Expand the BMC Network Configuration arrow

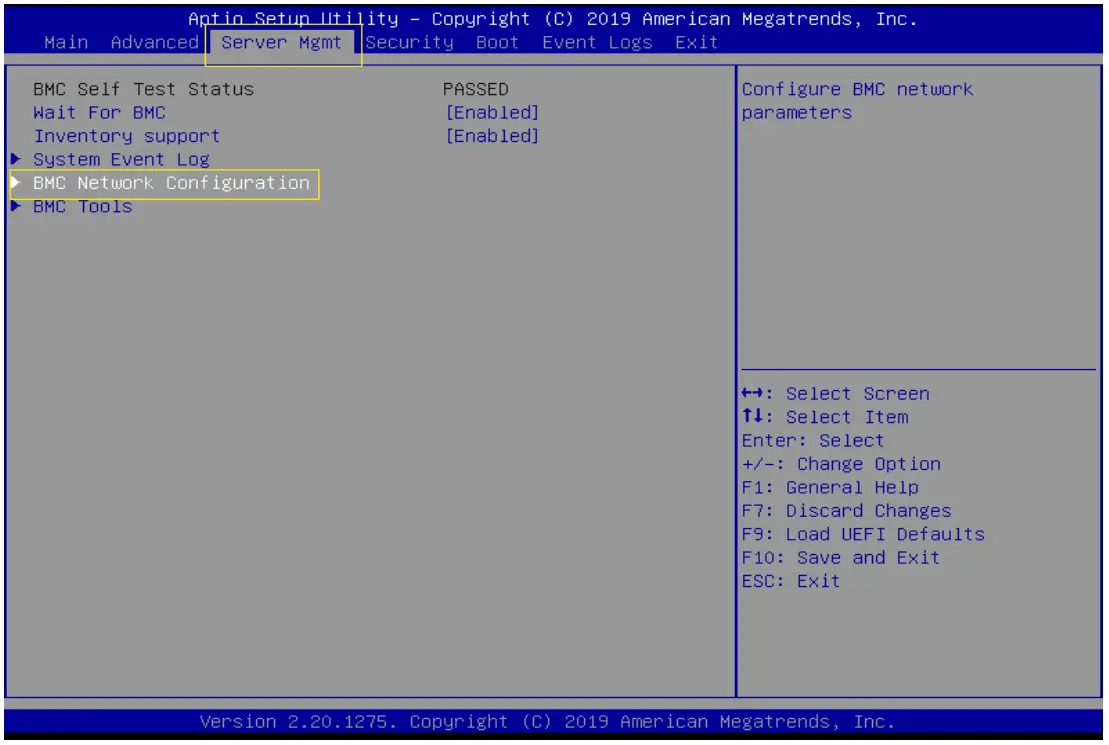tap(17, 183)
